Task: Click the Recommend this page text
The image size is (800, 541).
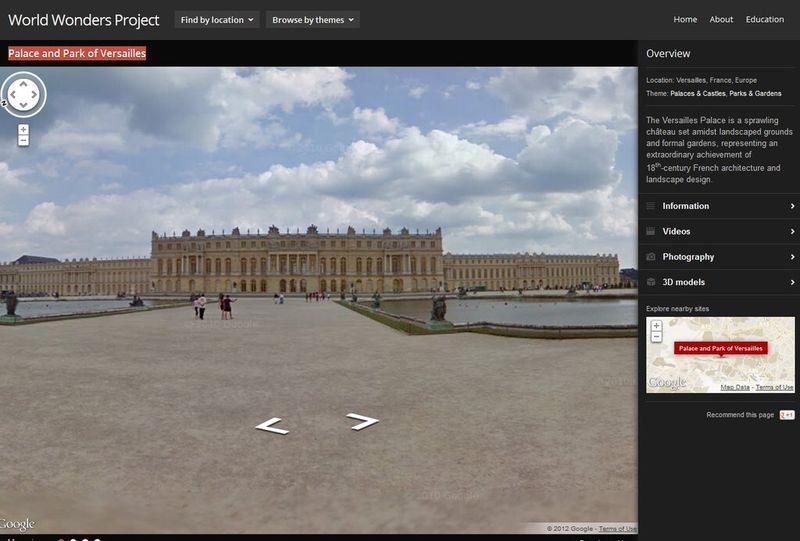Action: pos(740,415)
